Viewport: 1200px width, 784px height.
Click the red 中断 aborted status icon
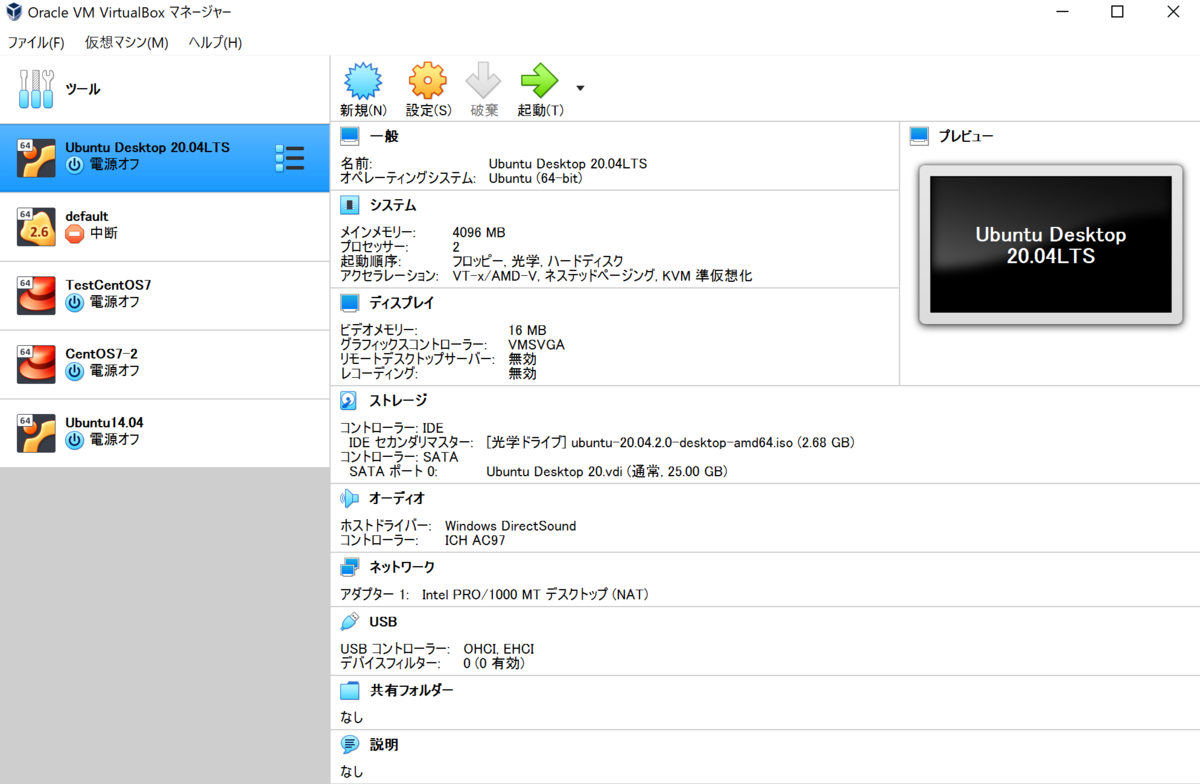[74, 233]
